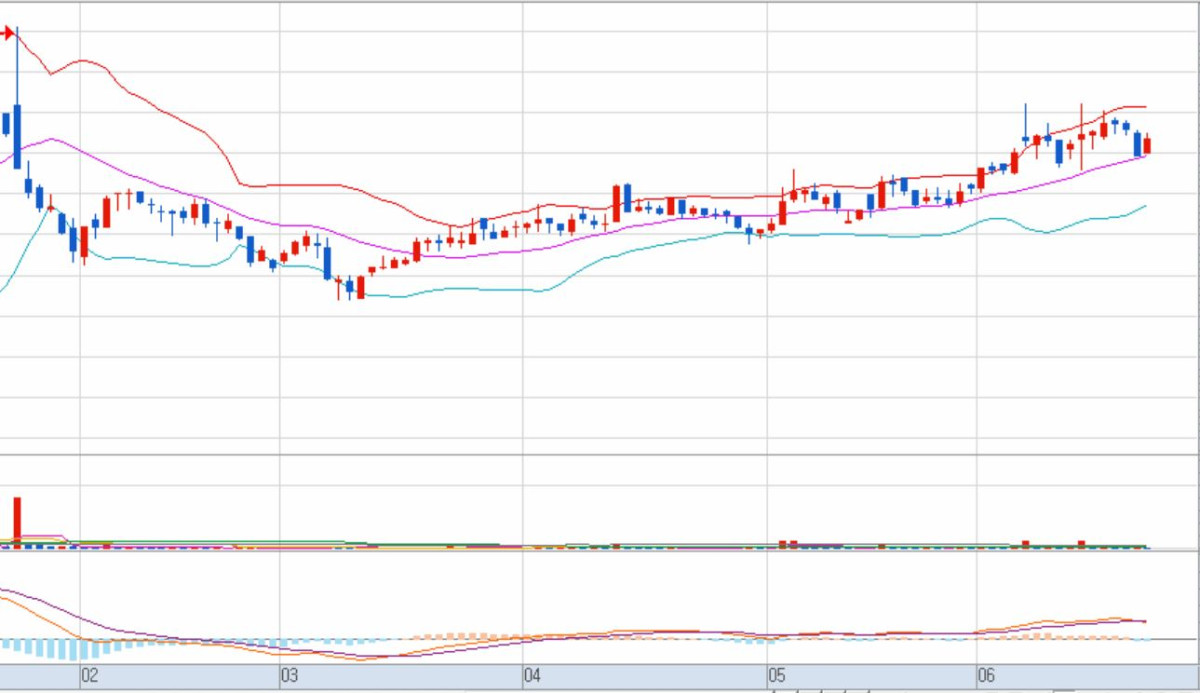This screenshot has width=1200, height=693.
Task: Select the "04" date label on the time axis
Action: coord(532,677)
